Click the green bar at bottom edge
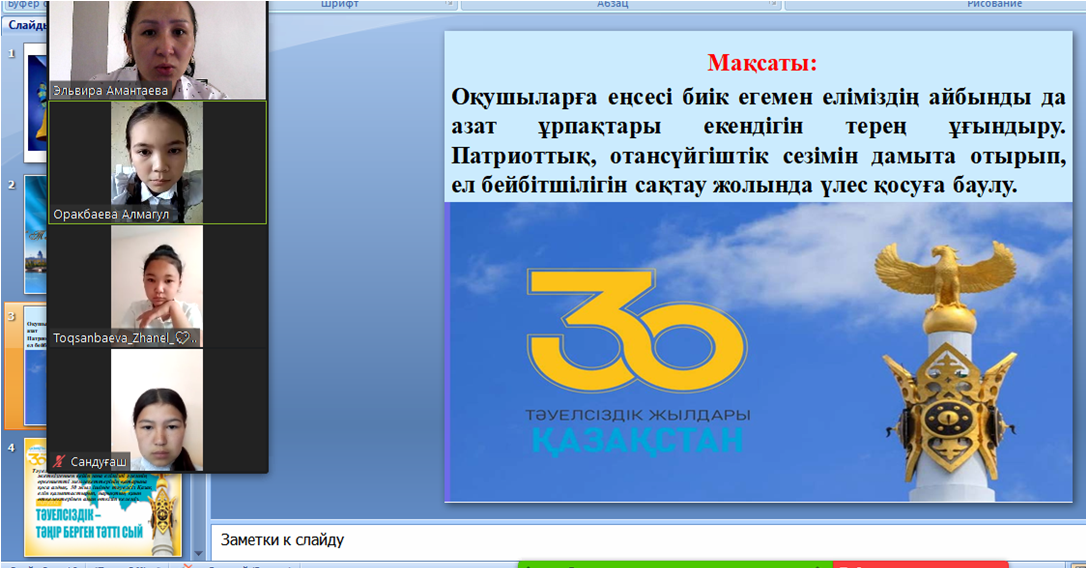1087x569 pixels. 675,565
